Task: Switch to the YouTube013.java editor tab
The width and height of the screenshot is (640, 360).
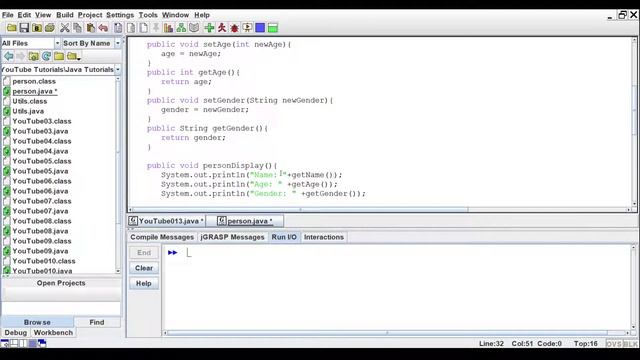Action: point(166,221)
